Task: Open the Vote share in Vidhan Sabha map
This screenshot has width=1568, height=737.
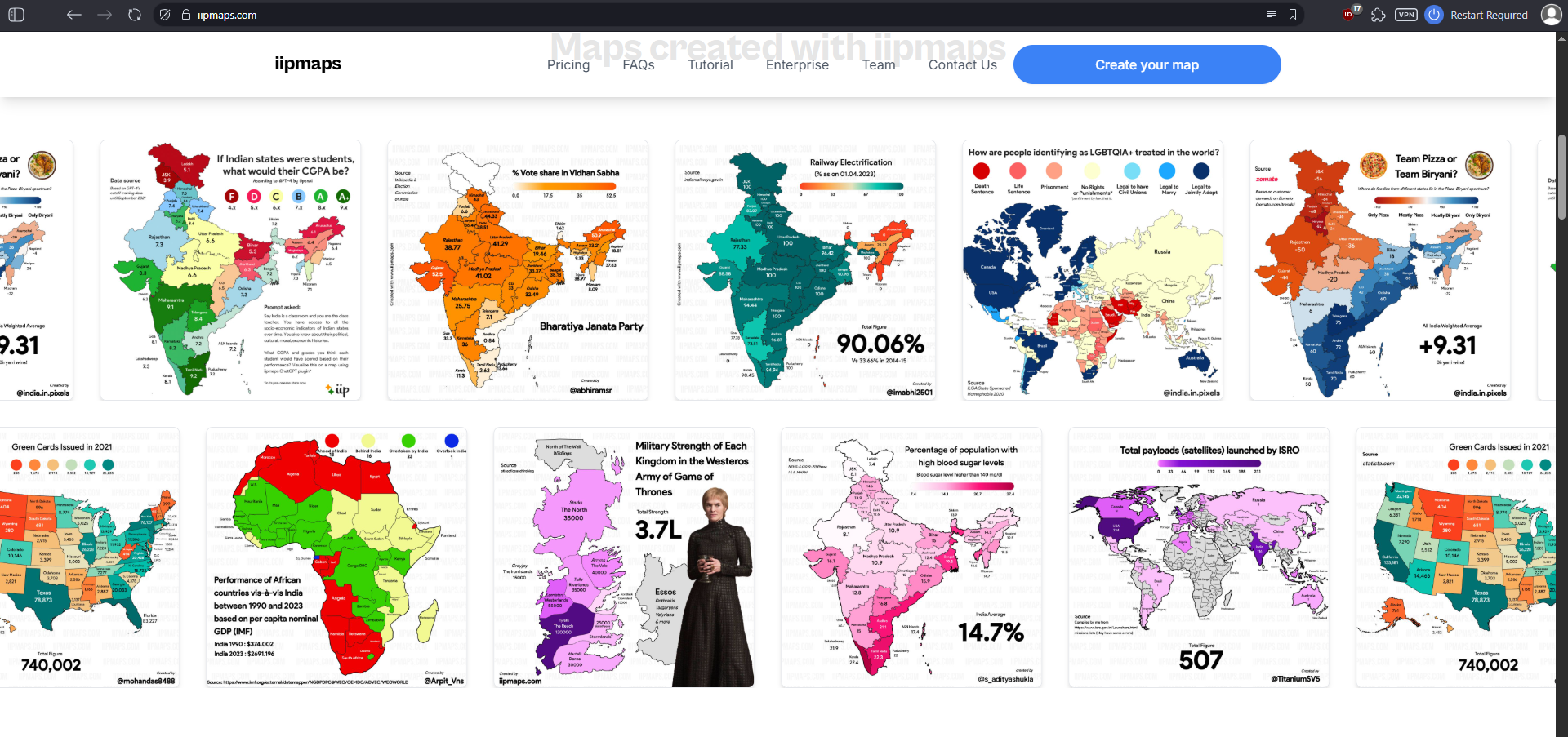Action: (x=518, y=270)
